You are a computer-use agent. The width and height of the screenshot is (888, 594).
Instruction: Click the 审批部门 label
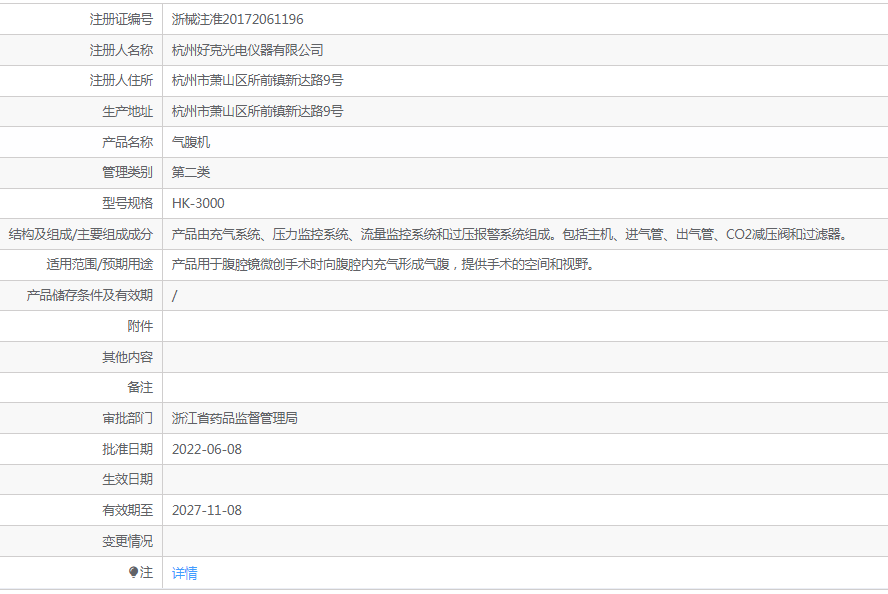127,418
